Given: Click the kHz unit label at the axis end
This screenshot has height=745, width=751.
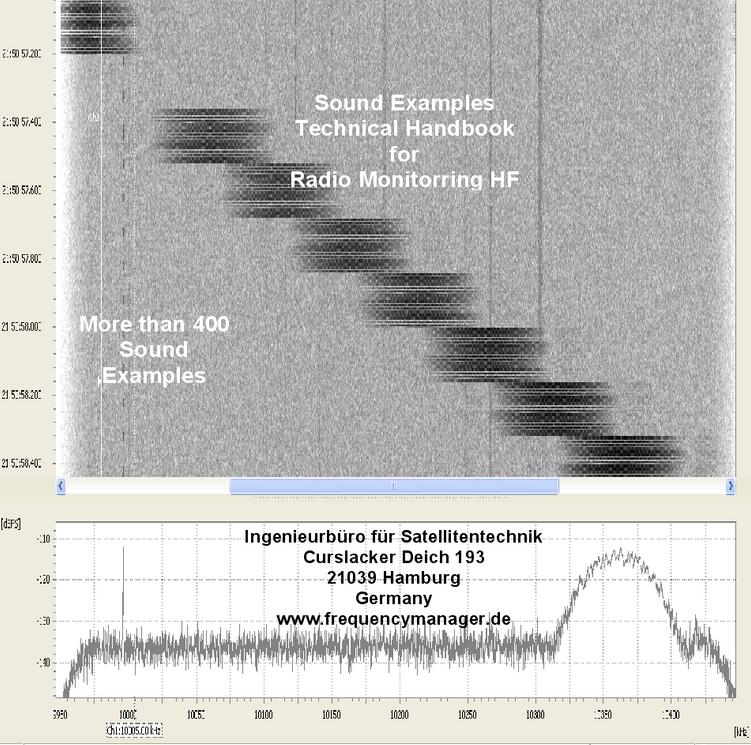Looking at the screenshot, I should [x=740, y=731].
